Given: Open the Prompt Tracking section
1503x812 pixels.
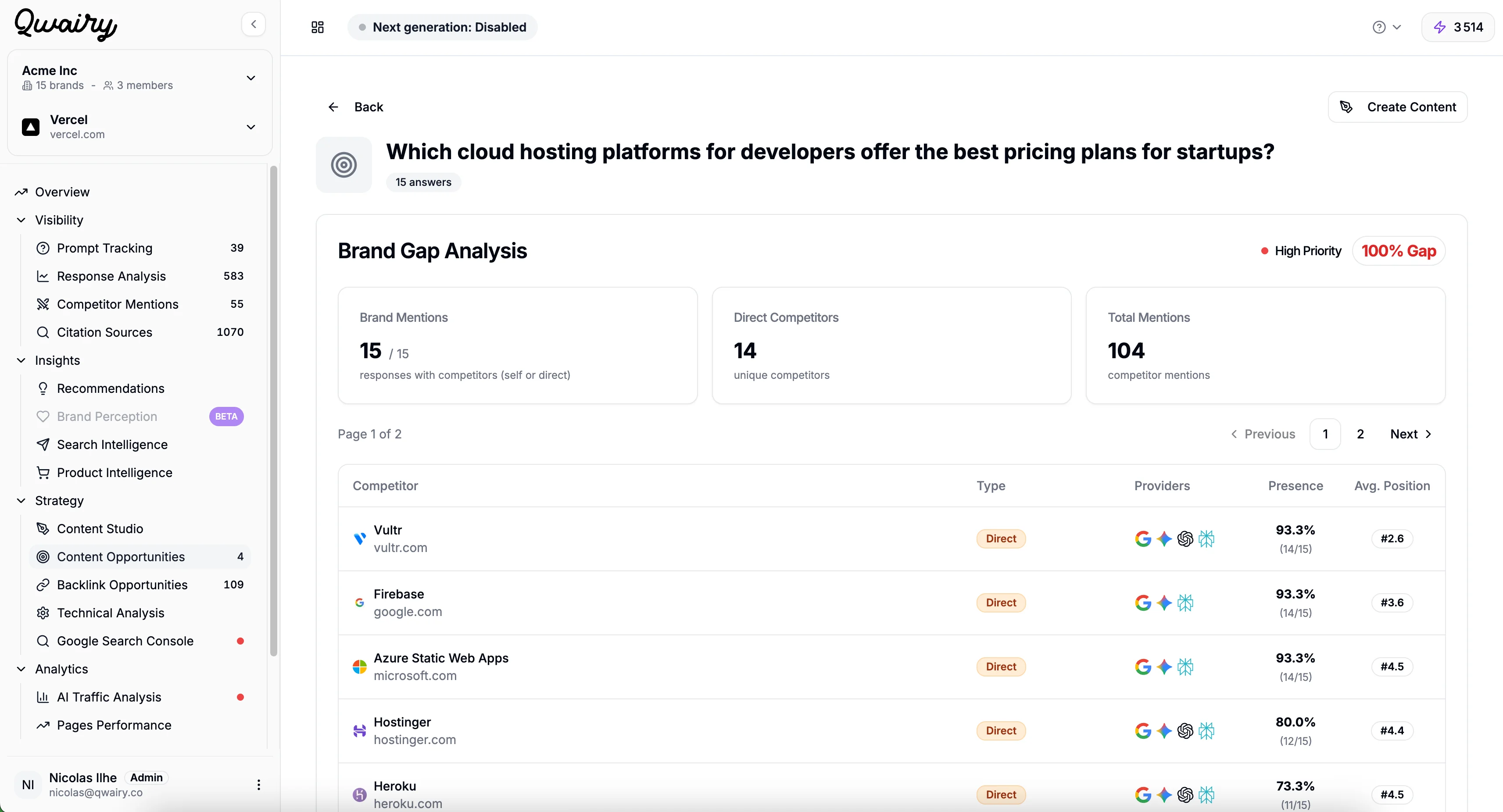Looking at the screenshot, I should (x=105, y=248).
